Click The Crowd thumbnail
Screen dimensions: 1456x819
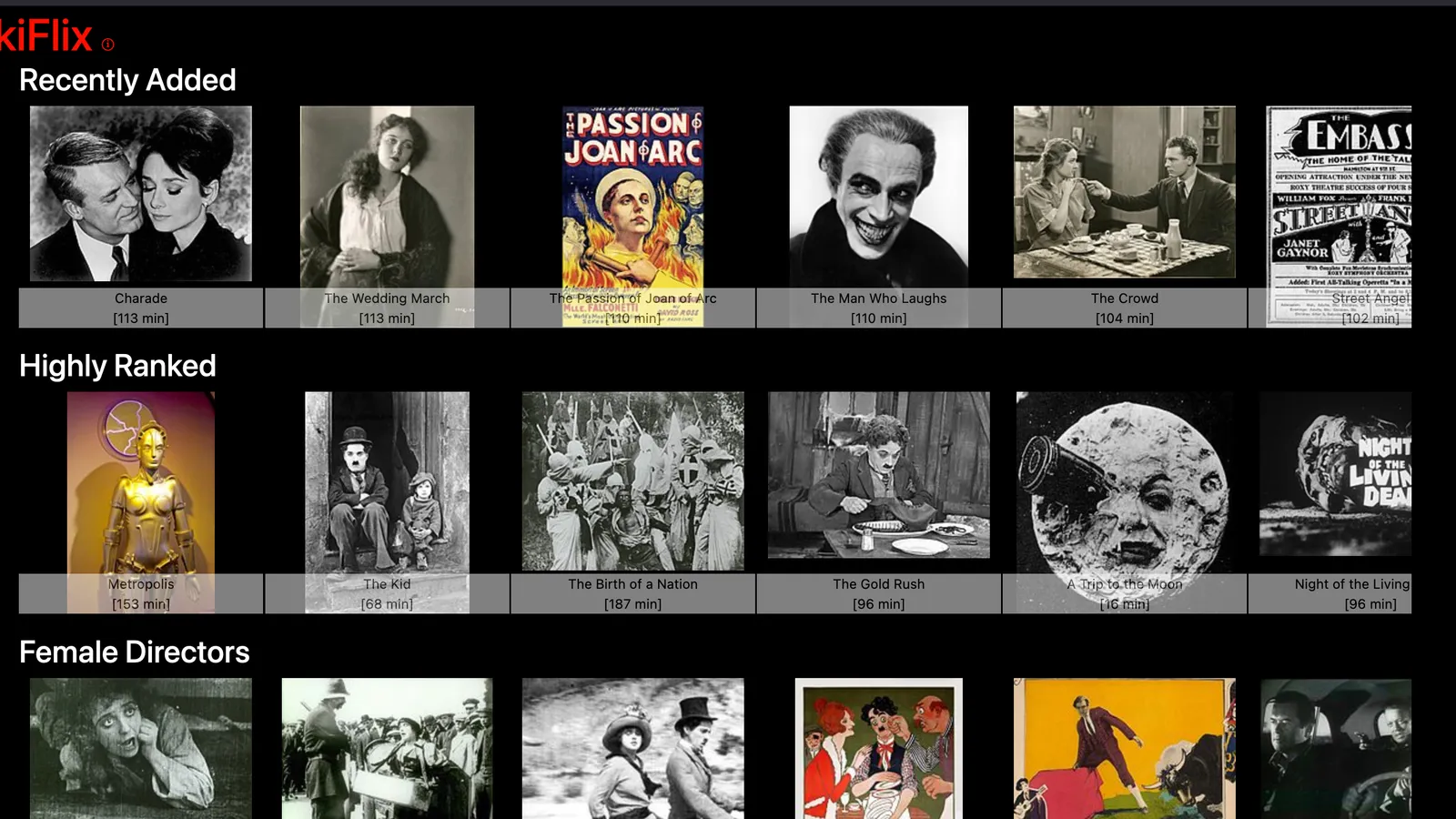1124,191
